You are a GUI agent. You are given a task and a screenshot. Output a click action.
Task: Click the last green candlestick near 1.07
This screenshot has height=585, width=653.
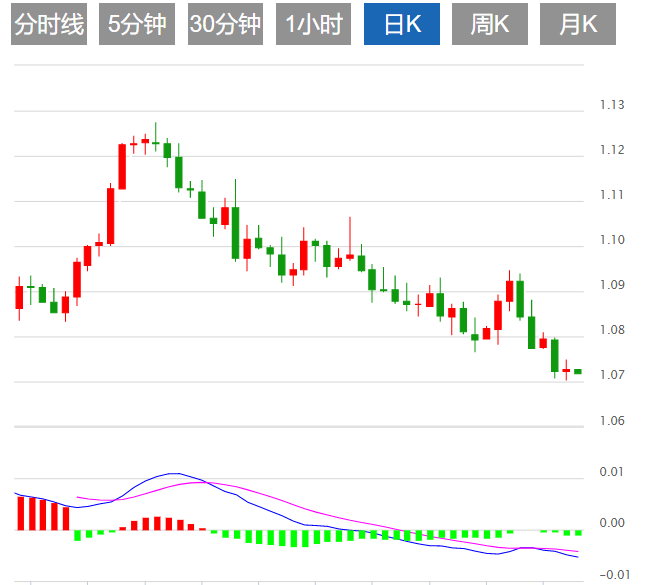pyautogui.click(x=578, y=371)
